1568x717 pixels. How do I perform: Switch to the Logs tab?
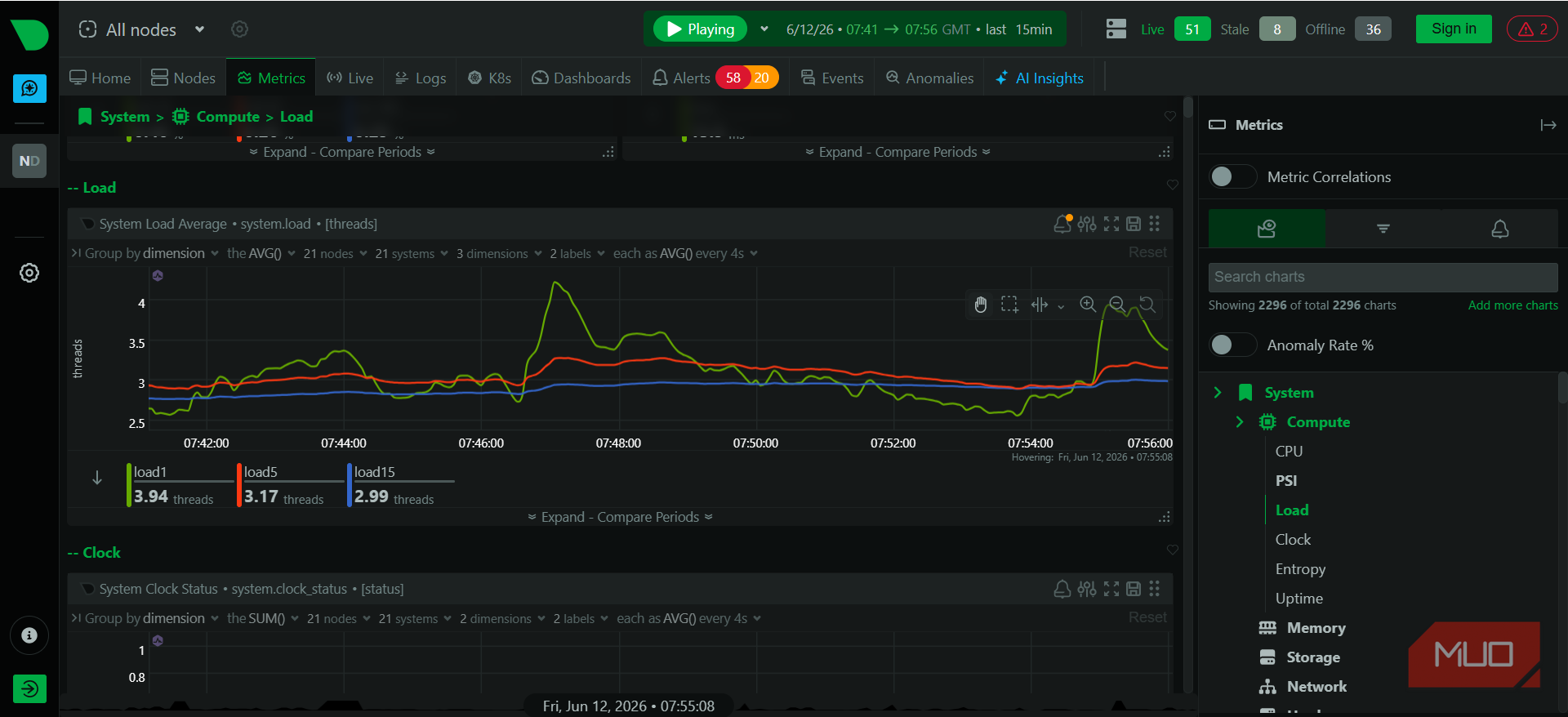421,78
